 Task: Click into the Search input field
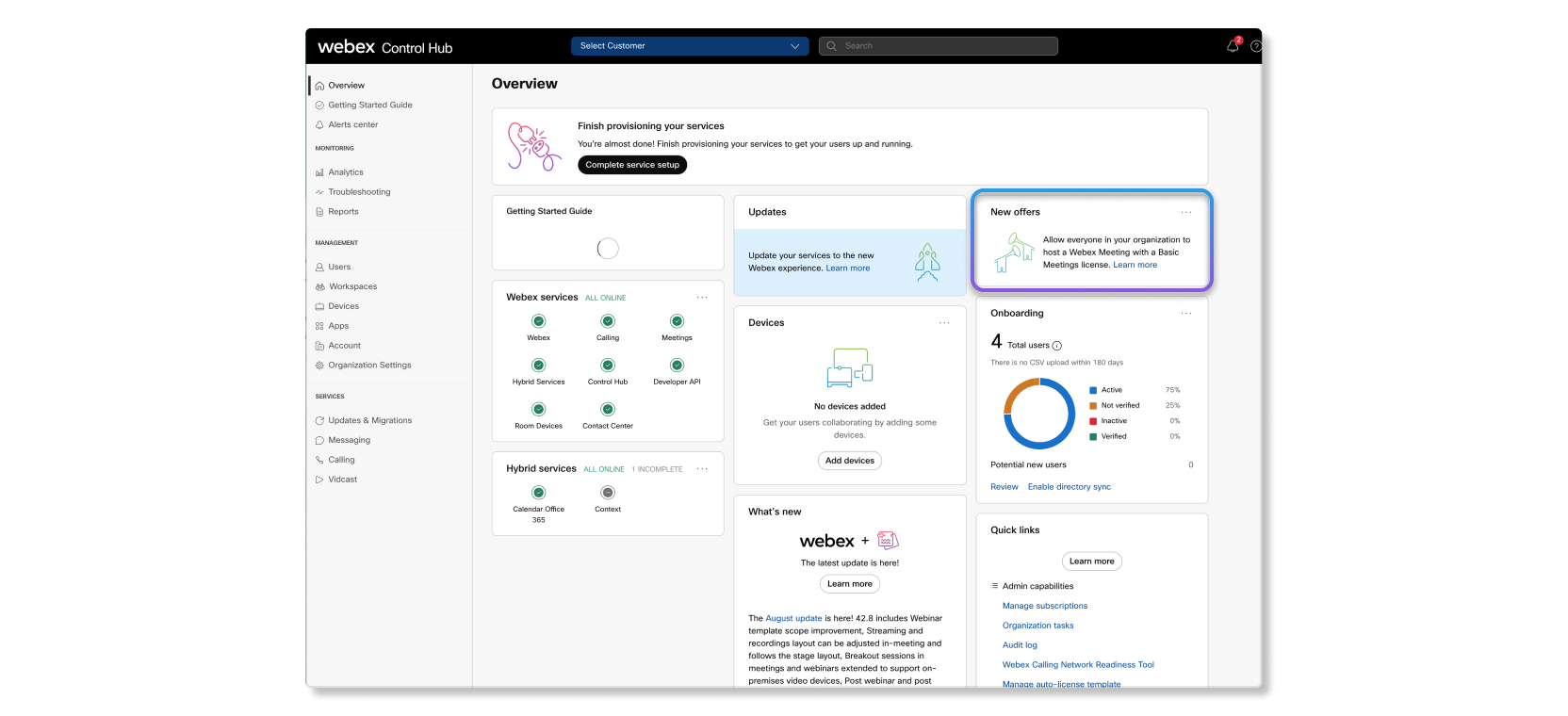tap(939, 46)
